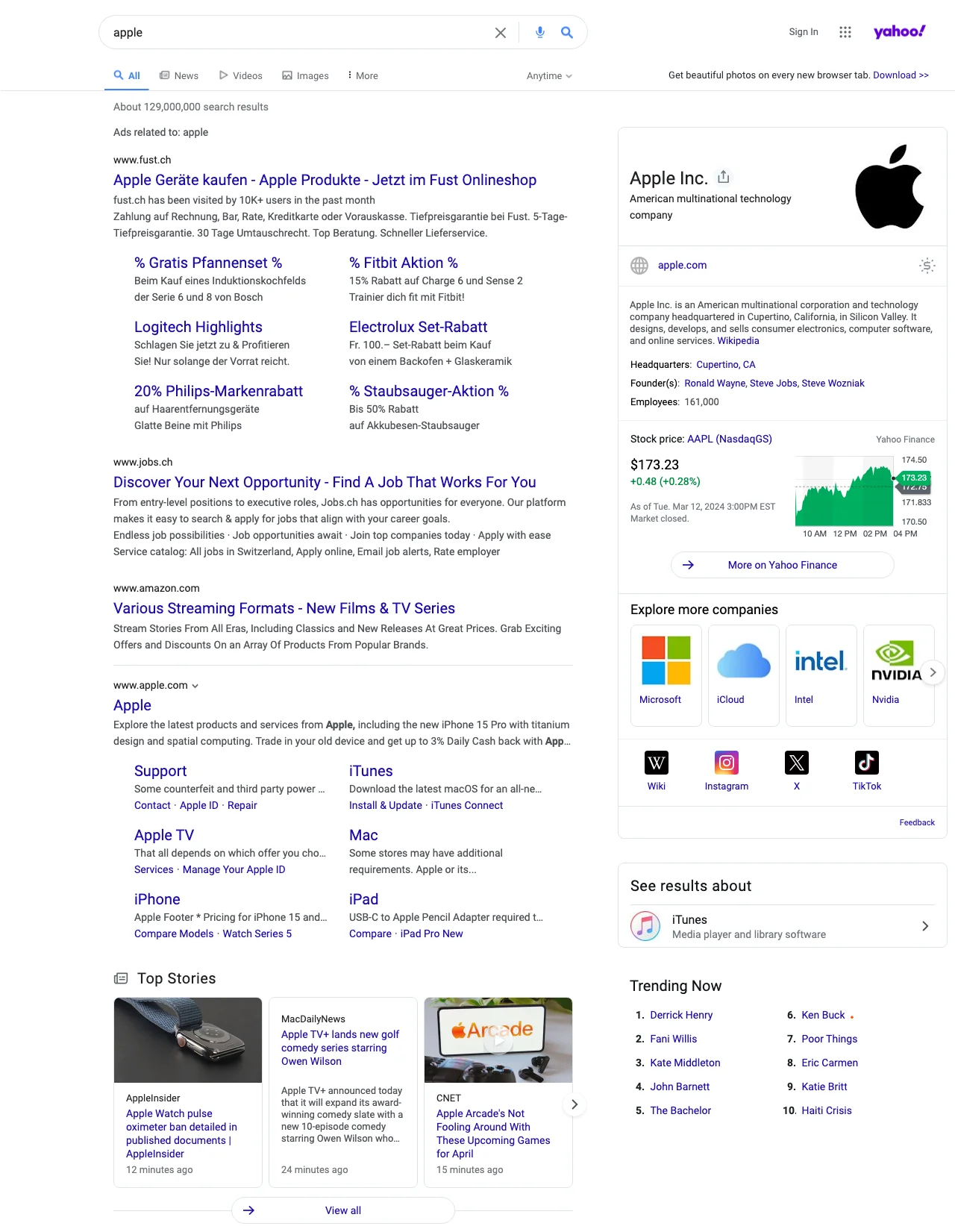955x1232 pixels.
Task: Open the Watch Series 5 sublink
Action: (x=257, y=934)
